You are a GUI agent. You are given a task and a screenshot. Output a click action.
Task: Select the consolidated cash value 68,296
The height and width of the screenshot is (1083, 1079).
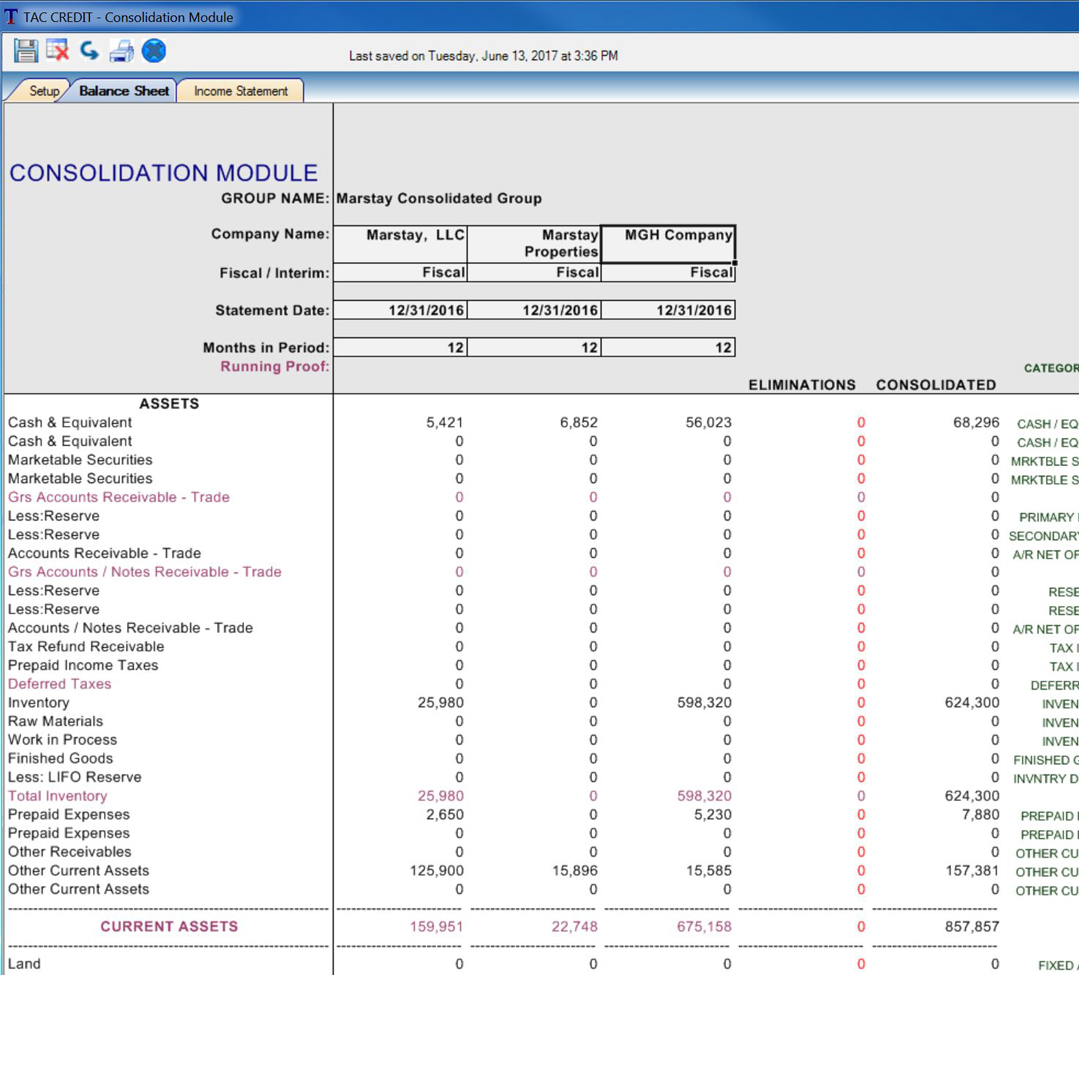pos(976,423)
